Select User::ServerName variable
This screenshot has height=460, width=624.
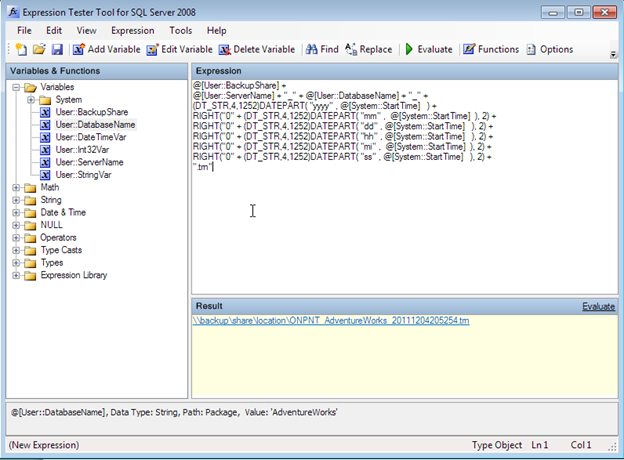pyautogui.click(x=89, y=162)
